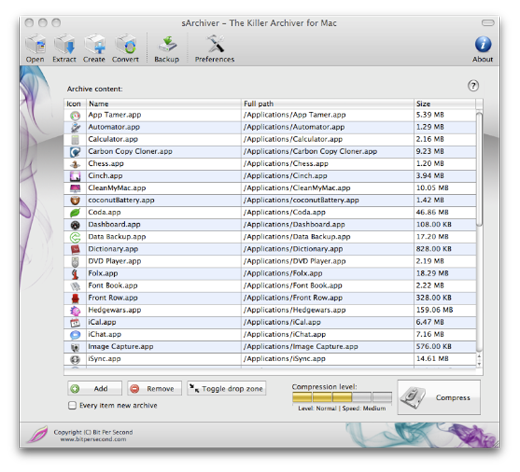
Task: Open the www.bitpersecond.com link
Action: 93,439
